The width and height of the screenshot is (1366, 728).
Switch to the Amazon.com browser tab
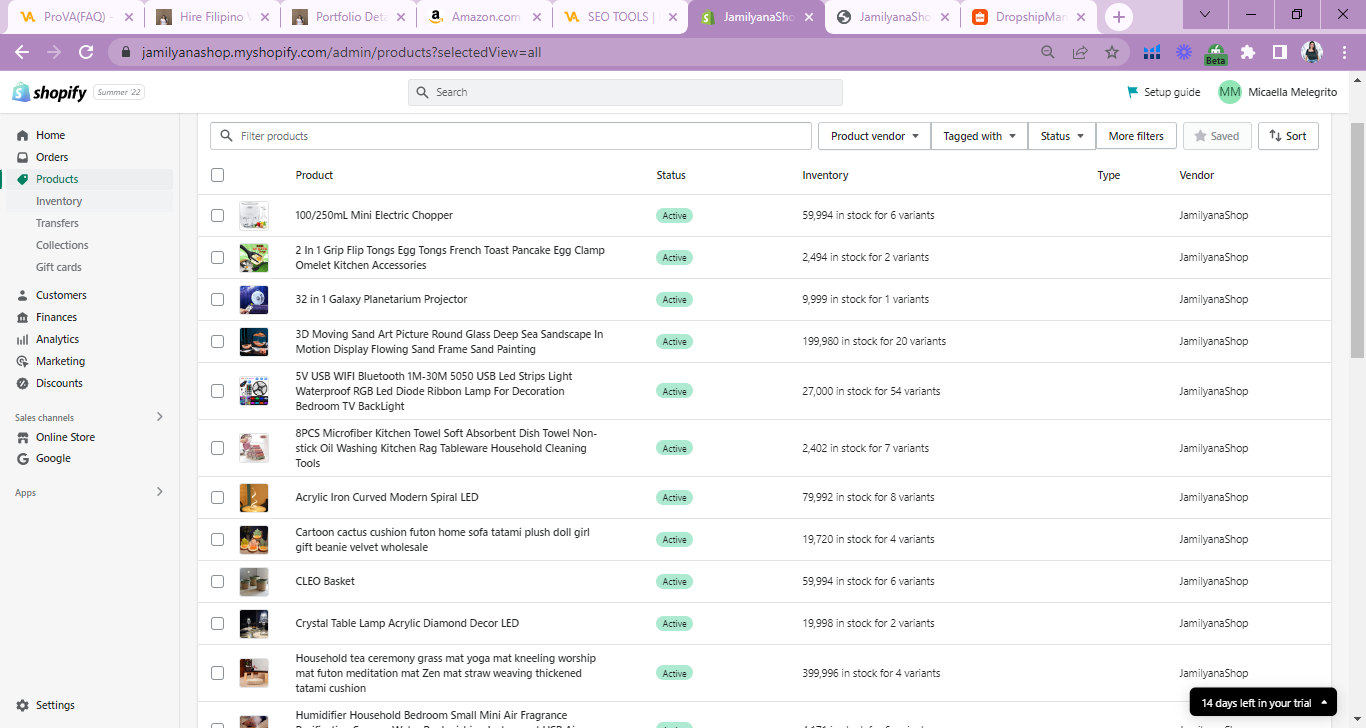point(485,17)
